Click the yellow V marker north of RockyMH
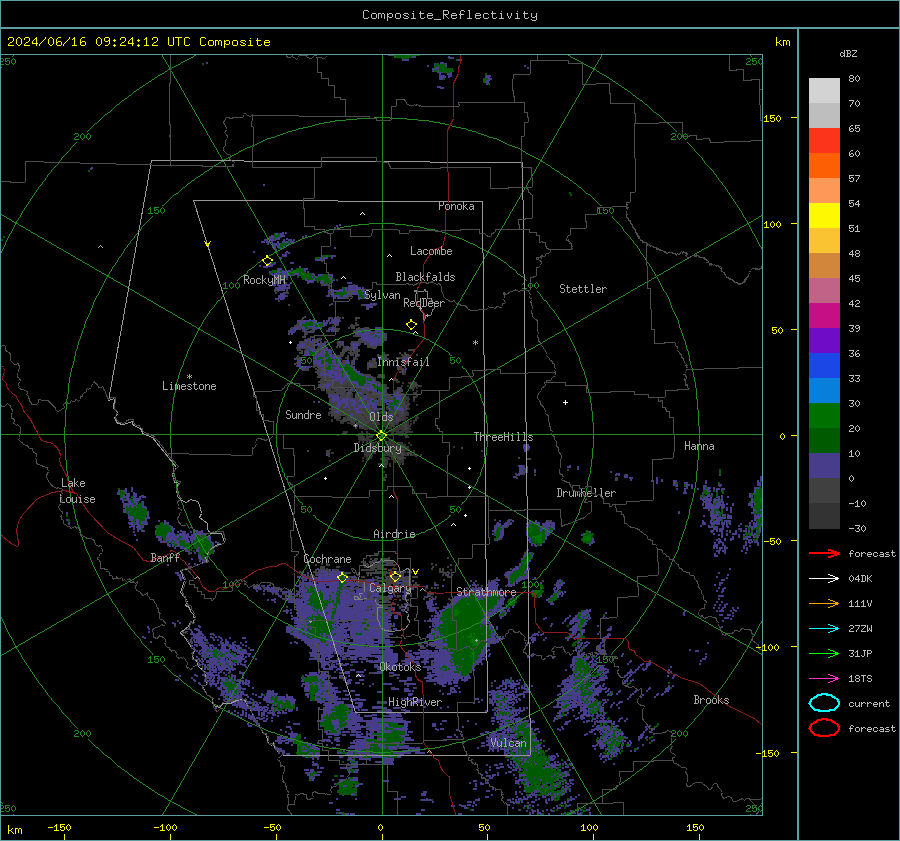The height and width of the screenshot is (841, 900). point(208,244)
